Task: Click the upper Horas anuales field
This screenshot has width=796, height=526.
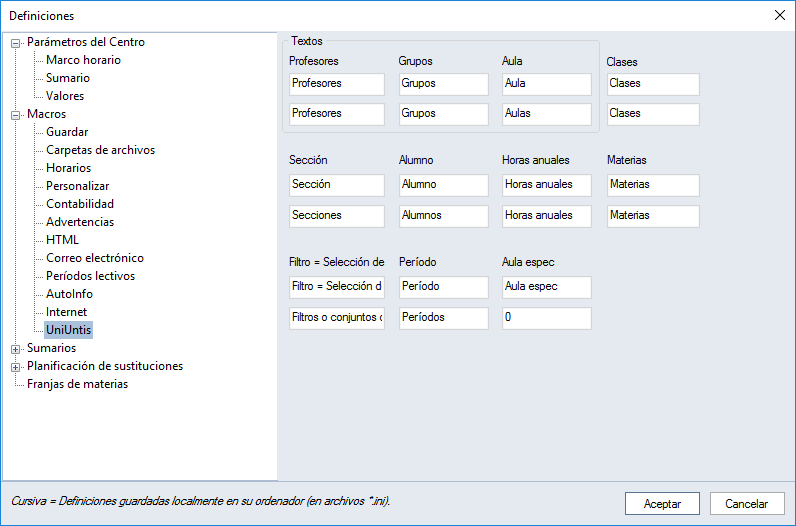Action: pyautogui.click(x=547, y=185)
